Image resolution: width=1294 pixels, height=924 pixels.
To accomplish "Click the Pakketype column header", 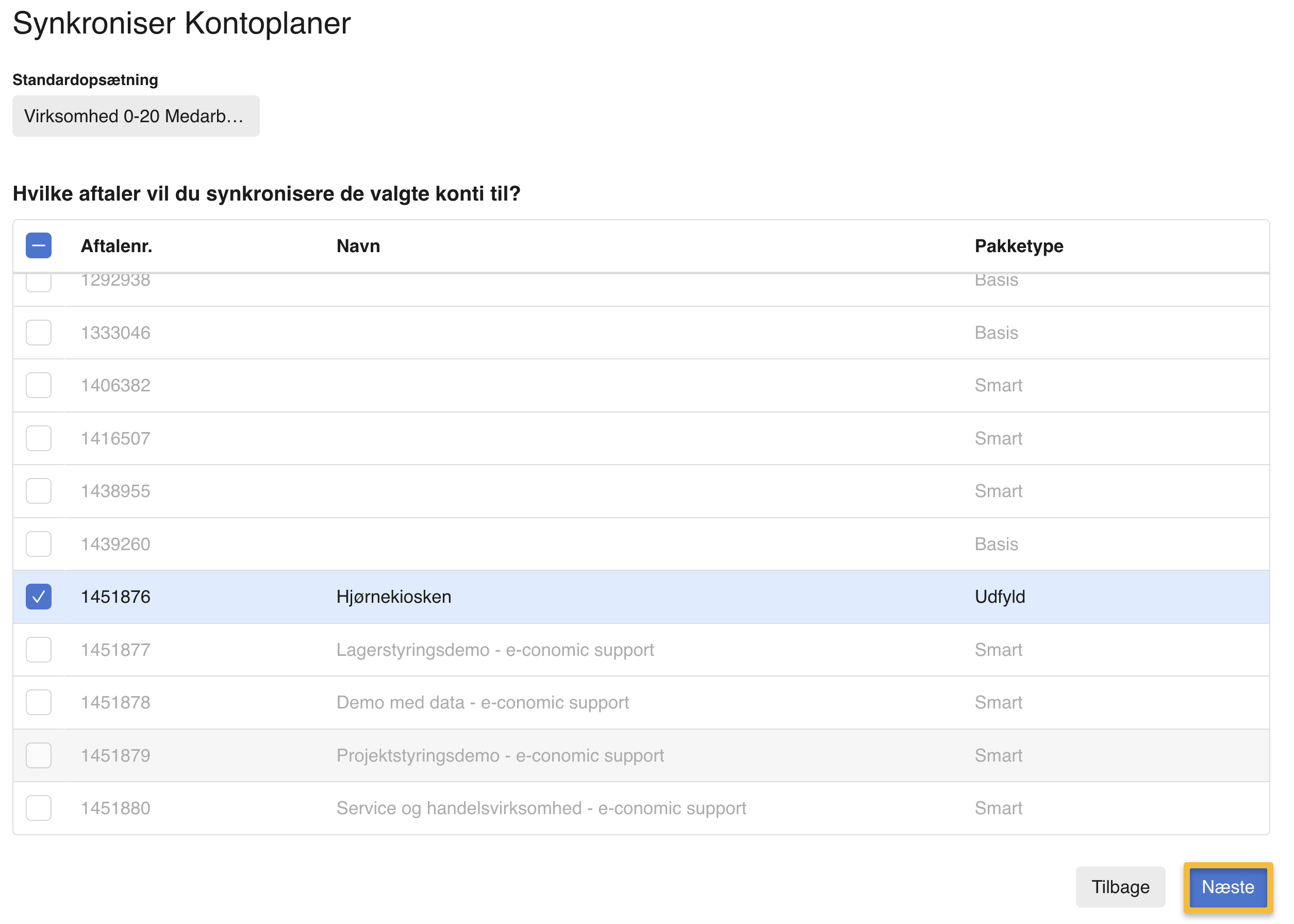I will click(x=1019, y=246).
